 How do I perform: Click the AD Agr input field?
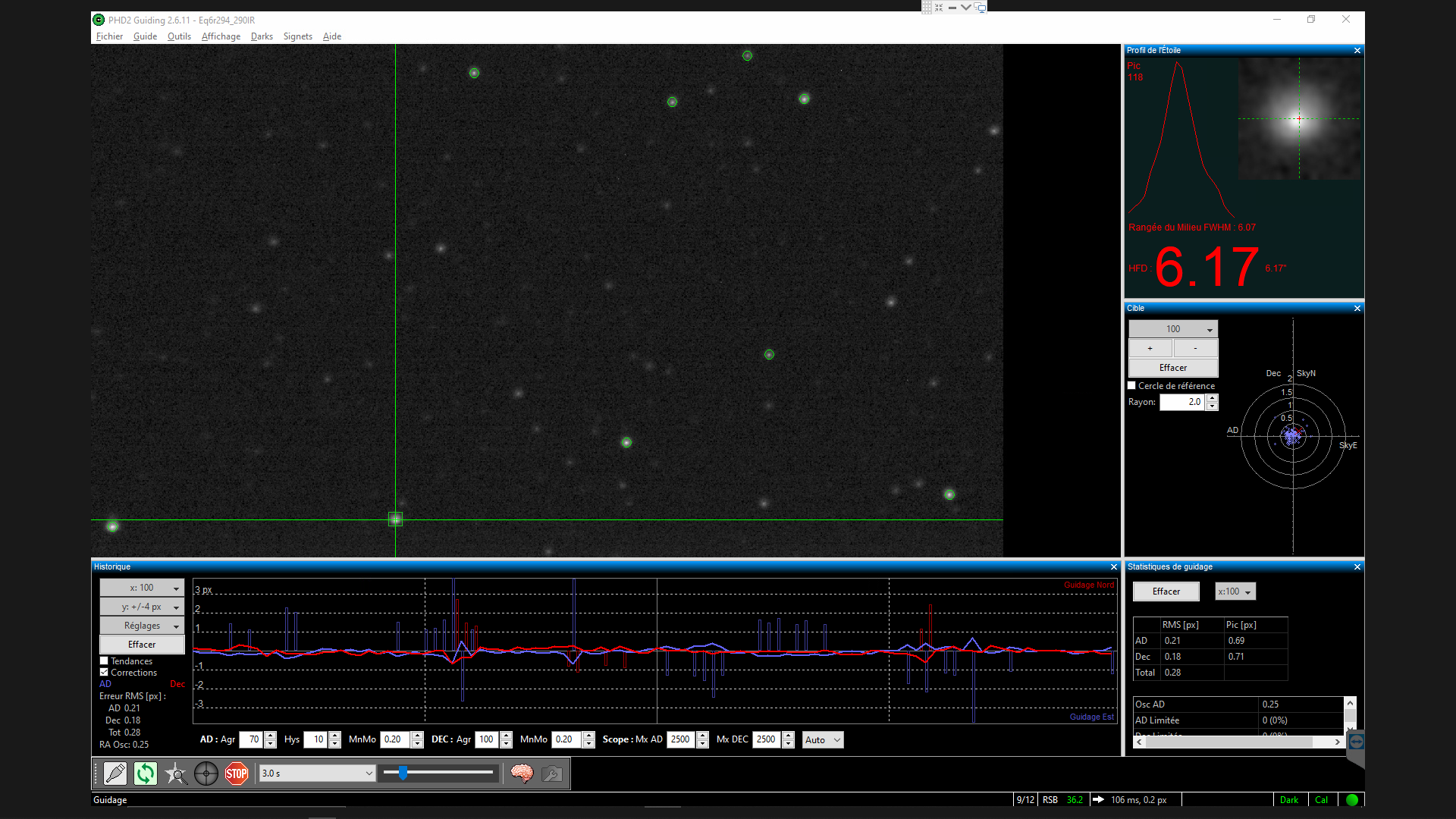[x=251, y=740]
